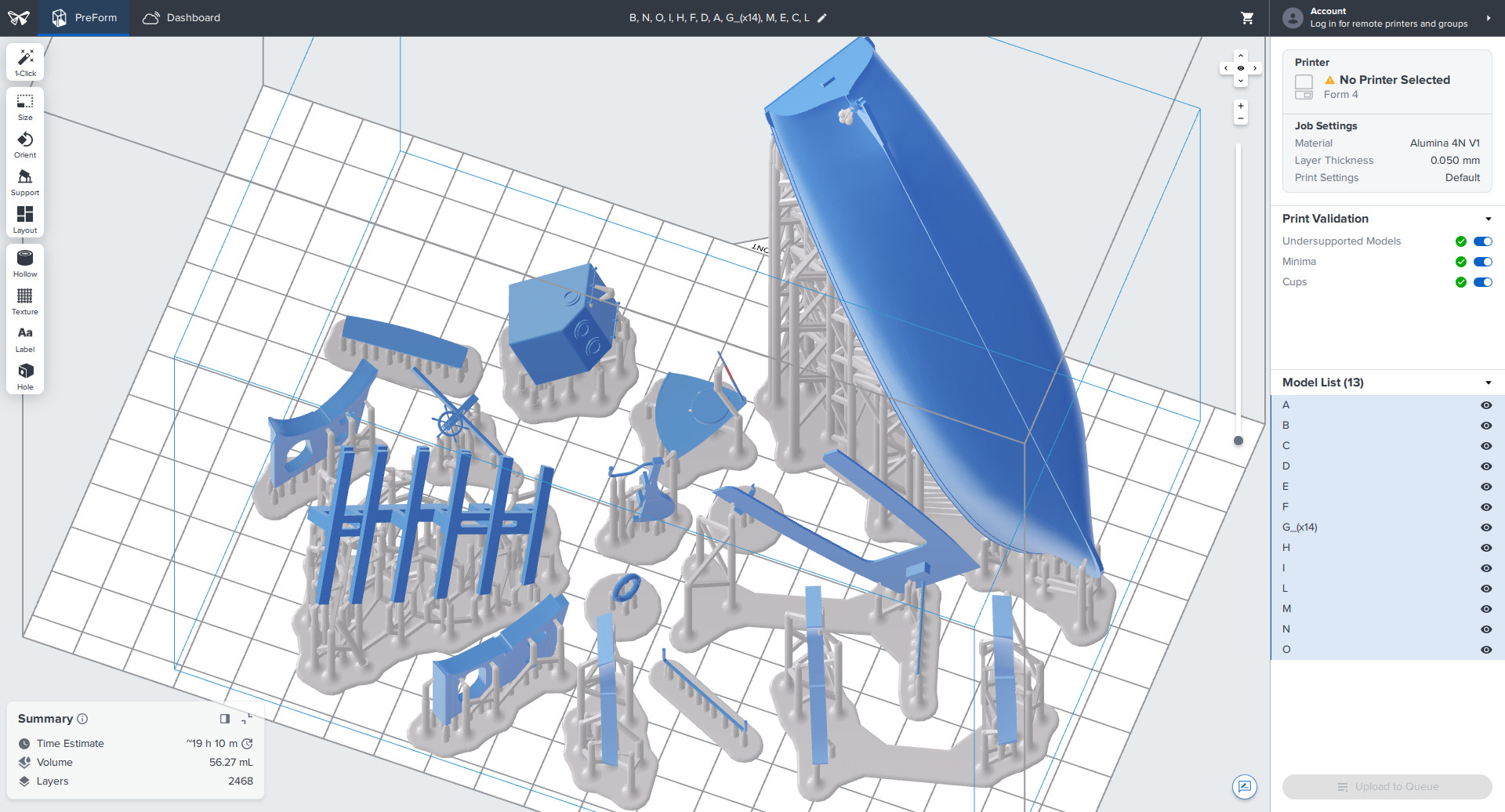Hide model O with eye icon

(1486, 650)
